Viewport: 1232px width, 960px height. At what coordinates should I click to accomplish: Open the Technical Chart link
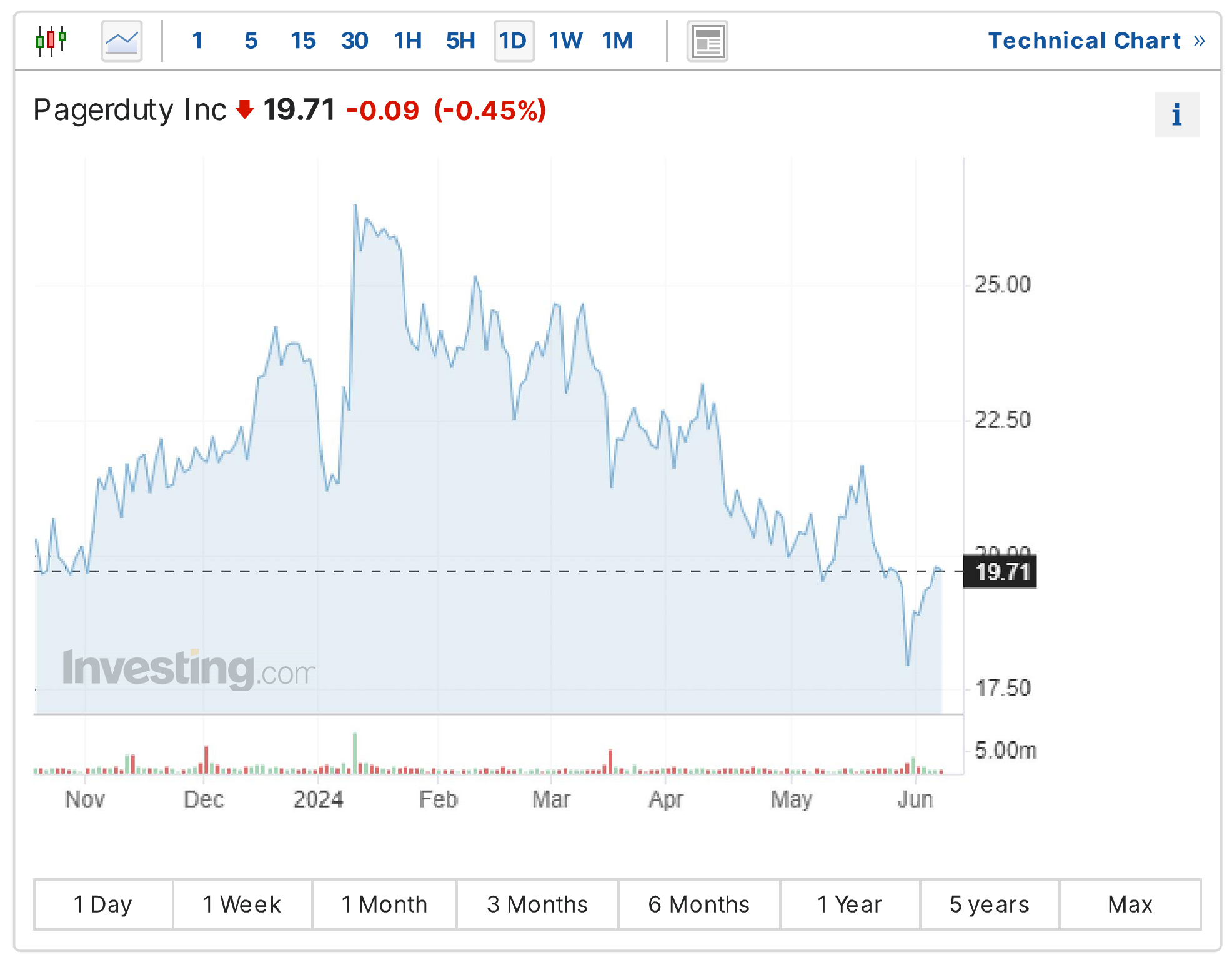tap(1084, 41)
